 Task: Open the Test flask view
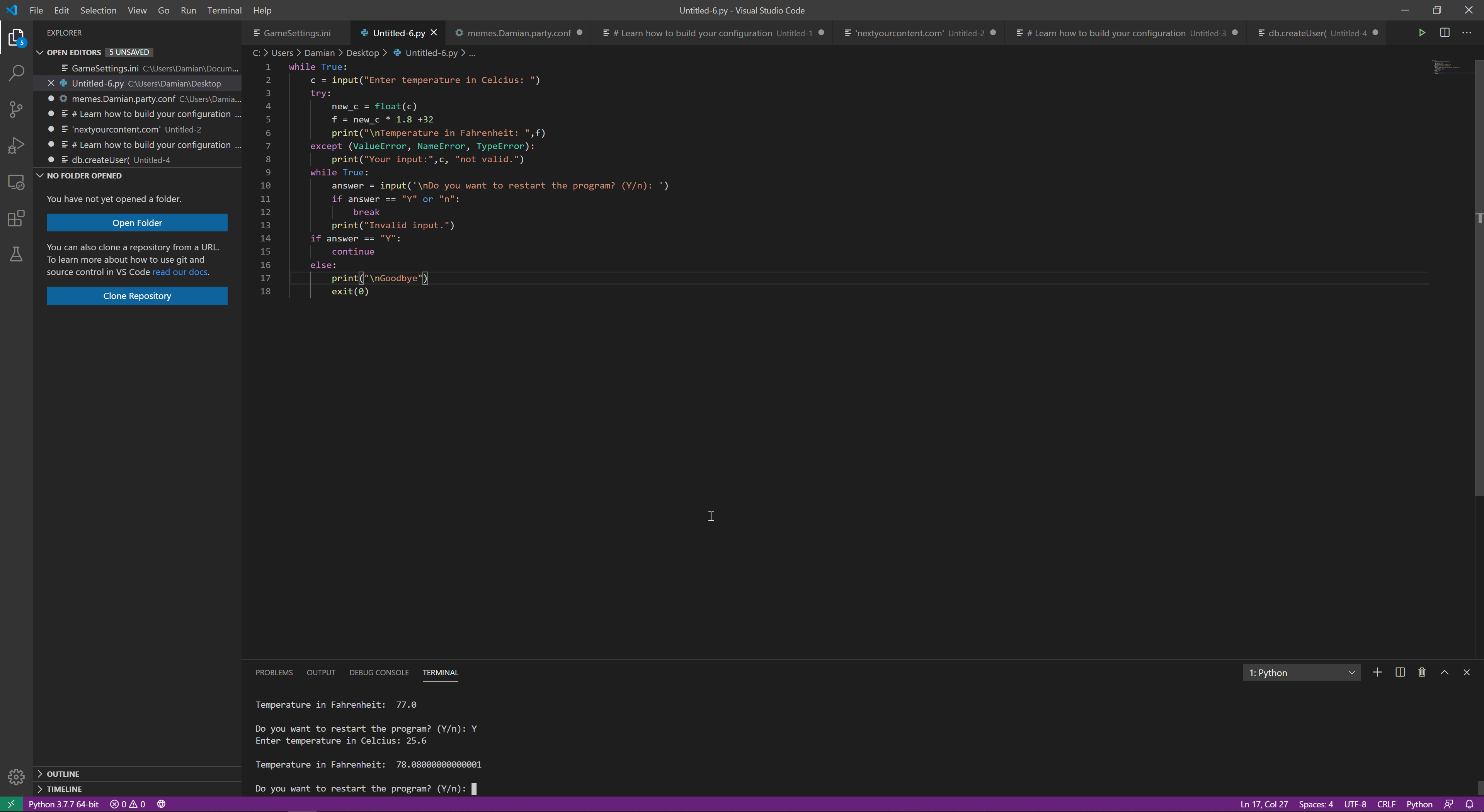point(16,254)
